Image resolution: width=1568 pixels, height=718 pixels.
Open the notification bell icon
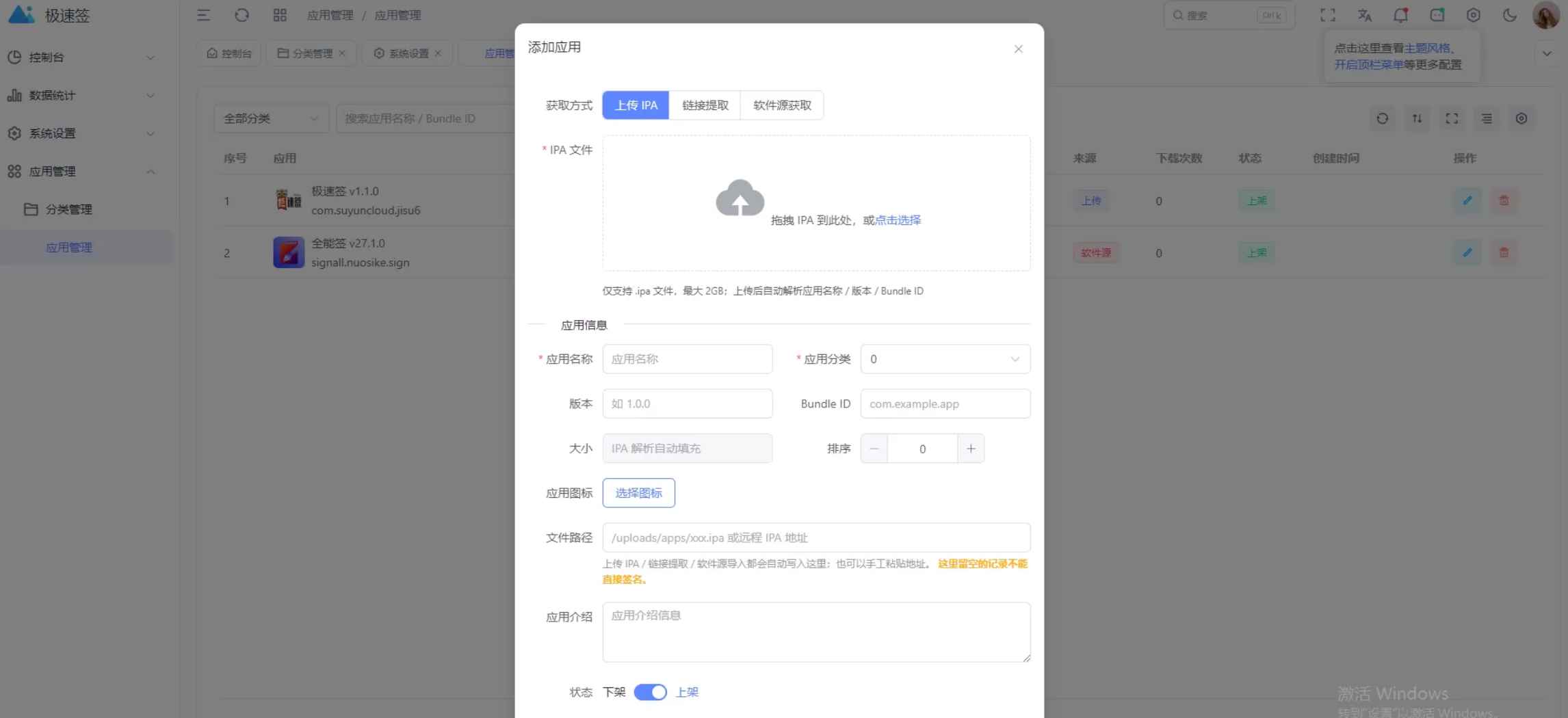click(1400, 15)
